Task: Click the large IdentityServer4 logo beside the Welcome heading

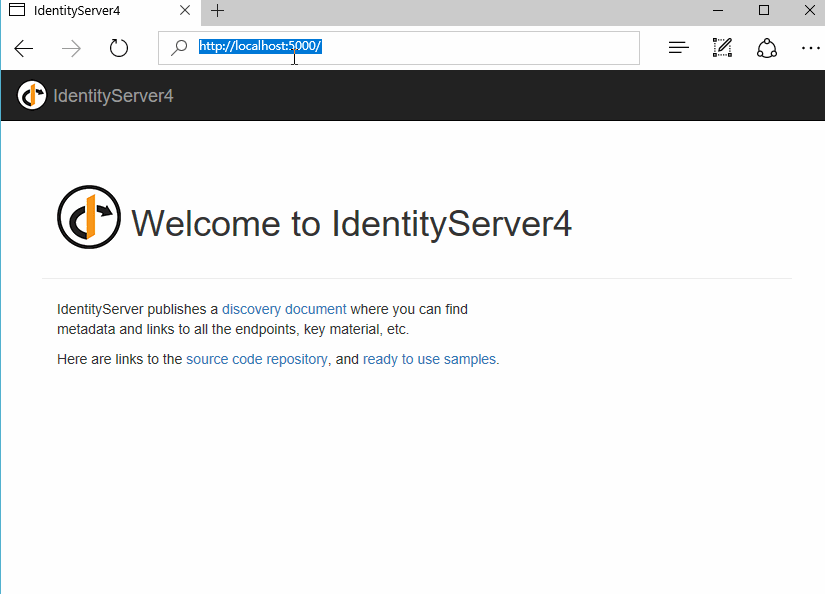Action: point(89,217)
